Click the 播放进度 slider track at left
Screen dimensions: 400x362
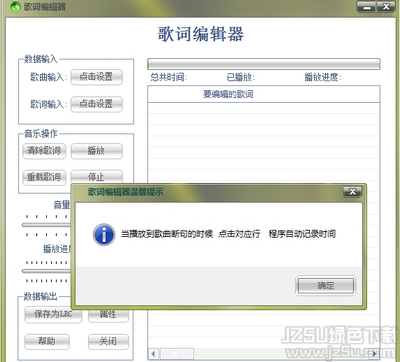click(x=46, y=271)
